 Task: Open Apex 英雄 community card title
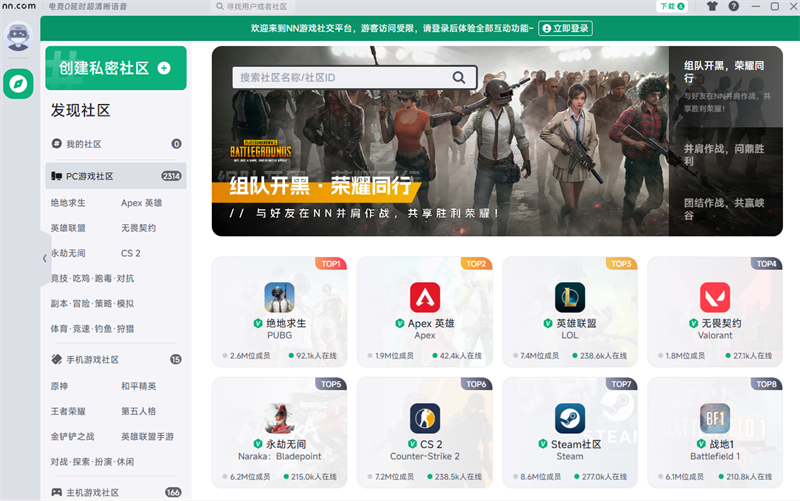[431, 323]
